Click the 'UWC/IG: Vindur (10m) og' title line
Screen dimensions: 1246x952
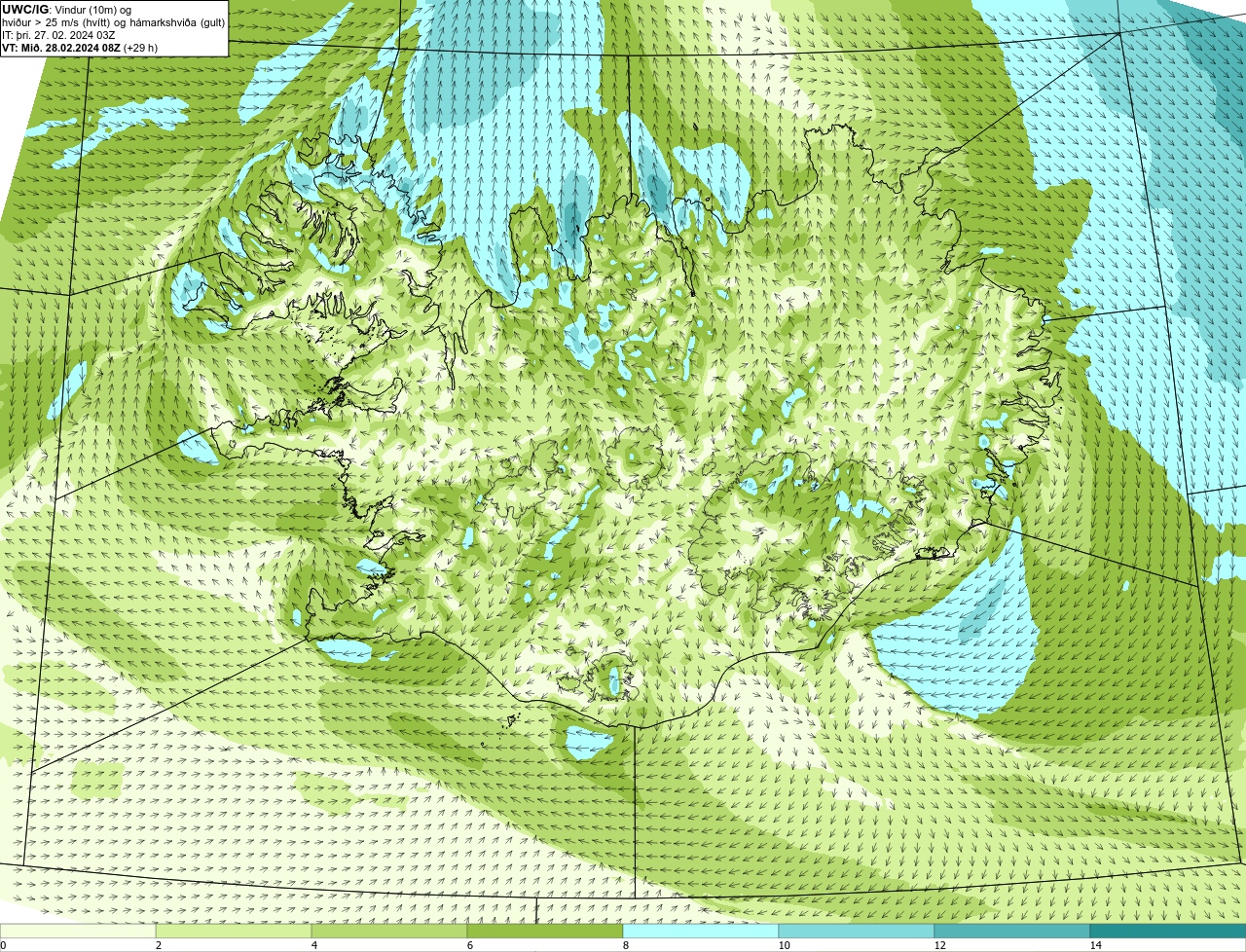(66, 10)
